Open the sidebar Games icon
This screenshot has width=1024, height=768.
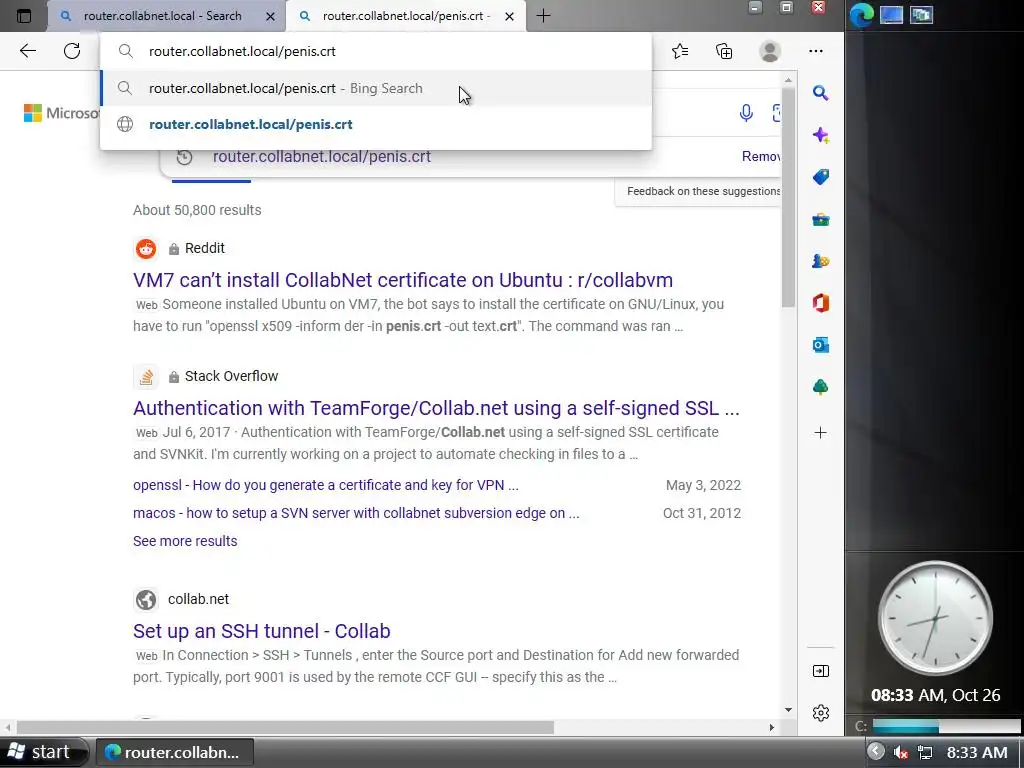point(821,261)
